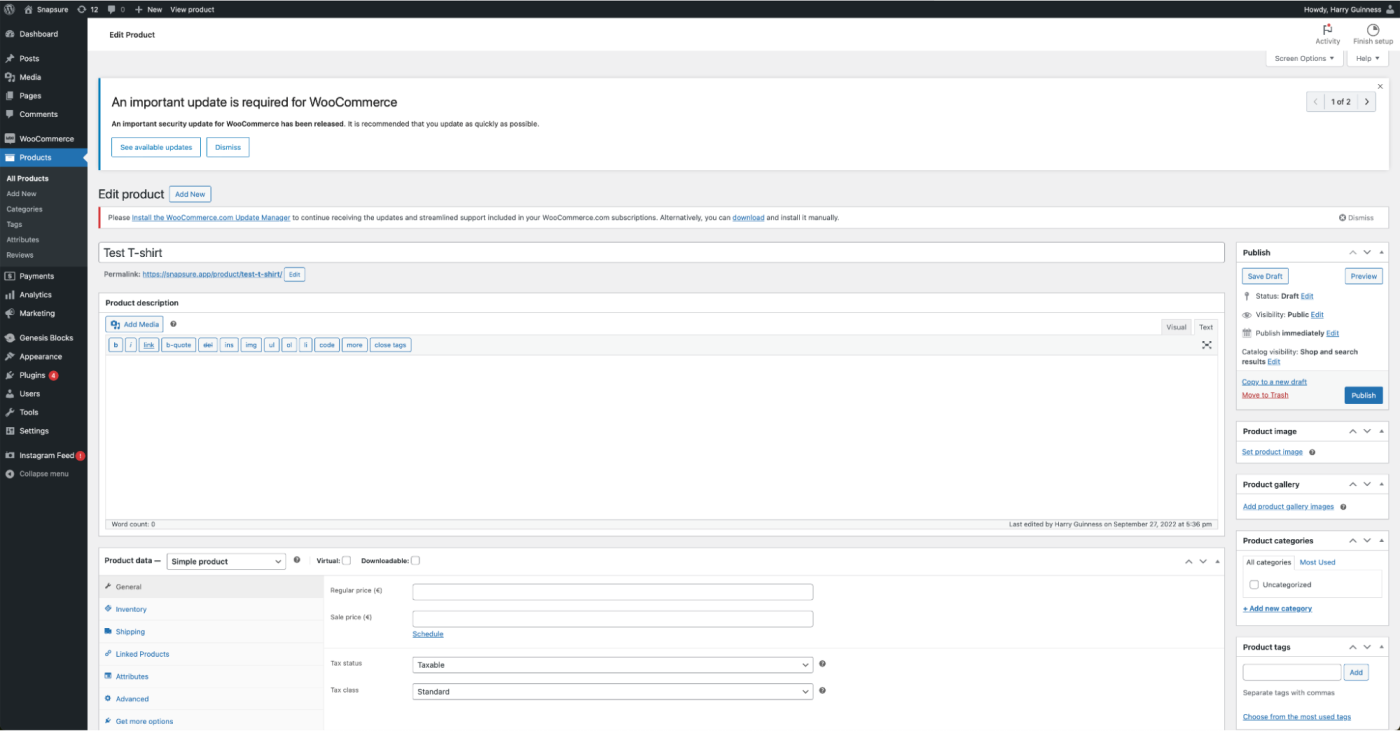1400x731 pixels.
Task: Close the WooCommerce update notice with X
Action: point(1381,87)
